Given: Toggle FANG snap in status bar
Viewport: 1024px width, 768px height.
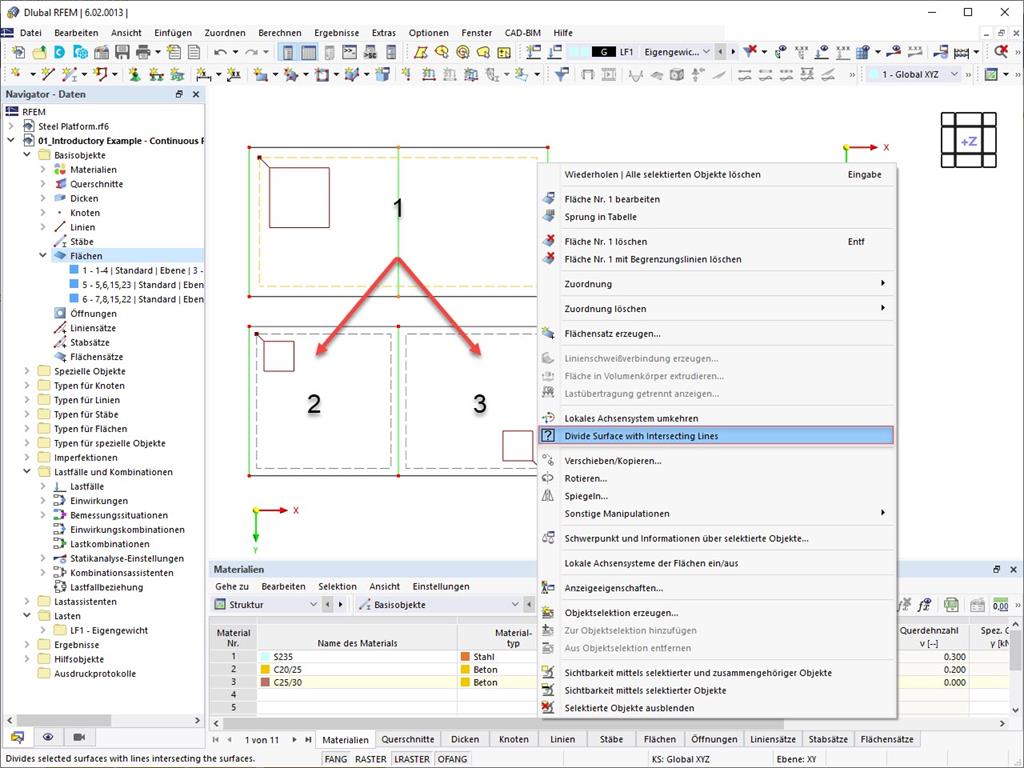Looking at the screenshot, I should pos(336,759).
